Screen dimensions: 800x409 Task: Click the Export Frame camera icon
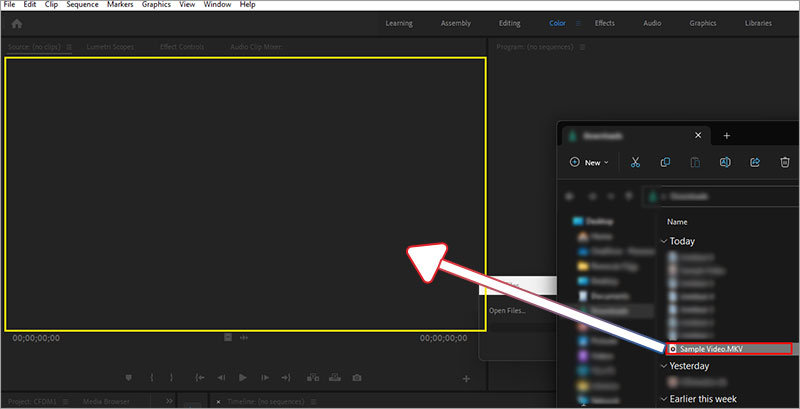tap(357, 378)
